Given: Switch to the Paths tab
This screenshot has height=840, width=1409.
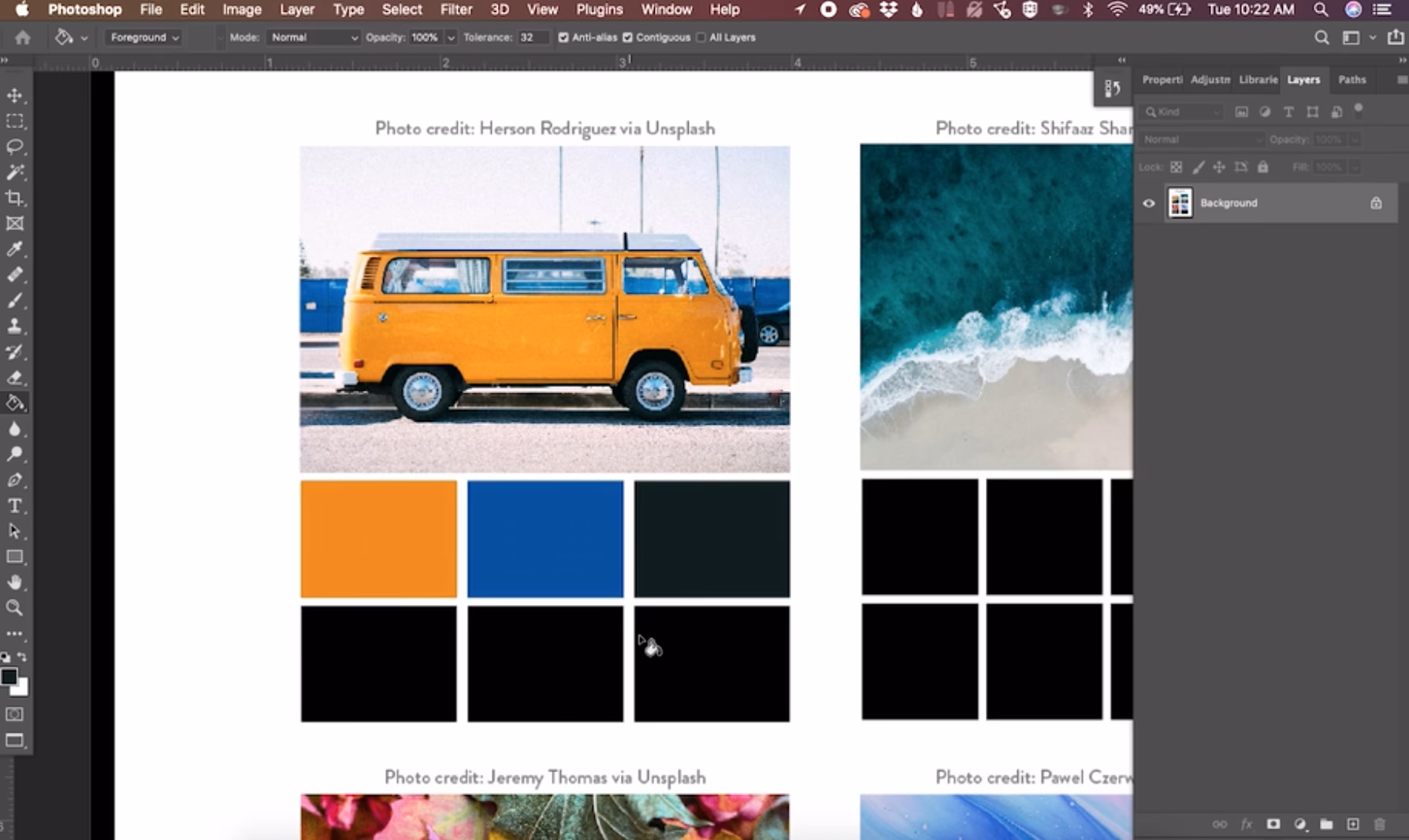Looking at the screenshot, I should (x=1352, y=79).
